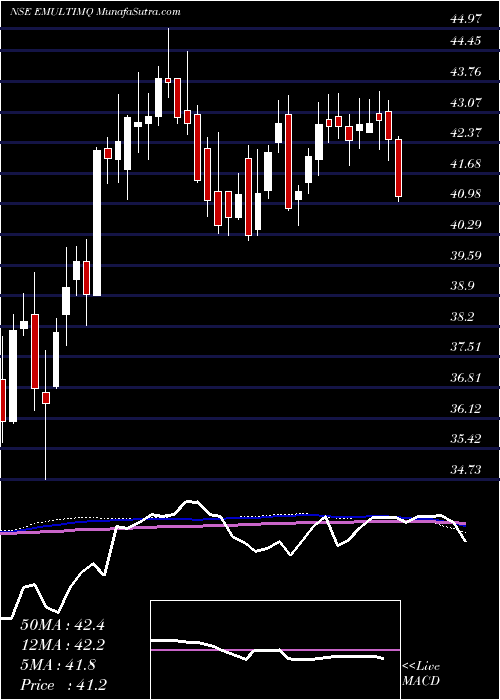
Task: Select the 43.07 price axis label
Action: (x=466, y=102)
